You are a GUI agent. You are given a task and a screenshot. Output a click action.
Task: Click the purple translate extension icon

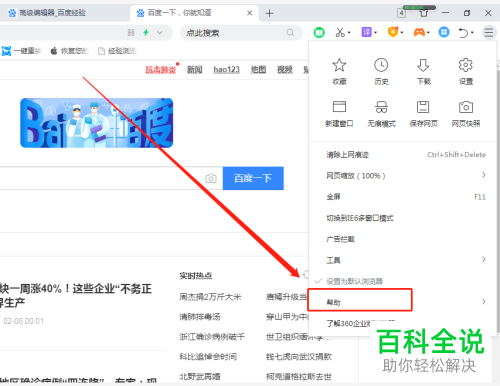tap(367, 32)
